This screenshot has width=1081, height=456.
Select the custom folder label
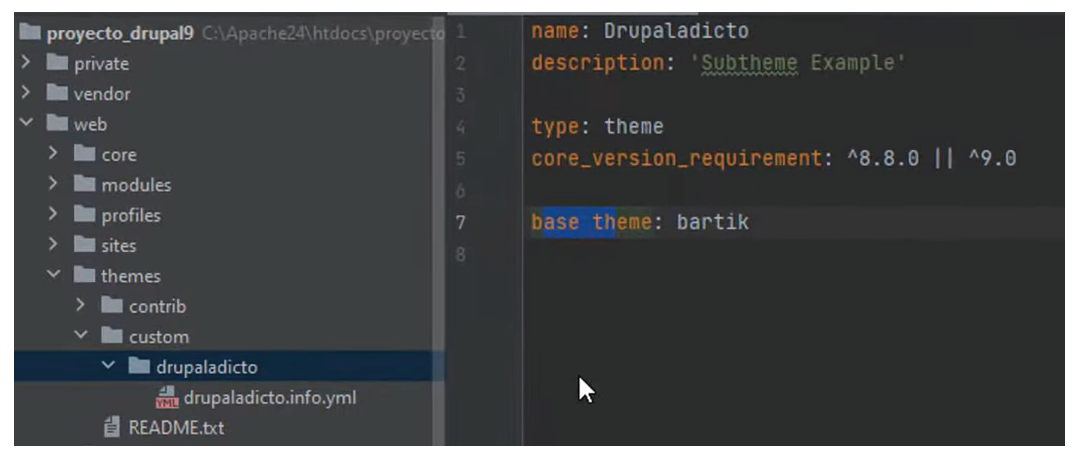(x=159, y=337)
